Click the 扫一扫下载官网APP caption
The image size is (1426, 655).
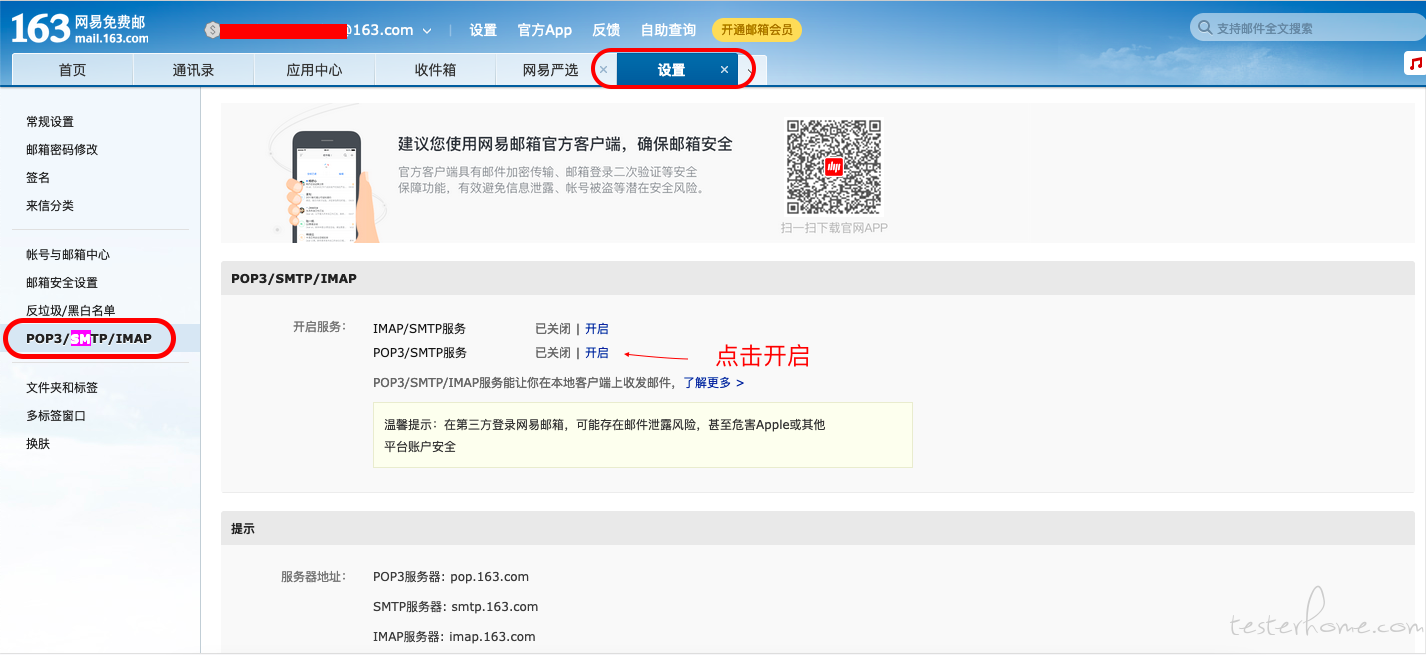pyautogui.click(x=834, y=228)
